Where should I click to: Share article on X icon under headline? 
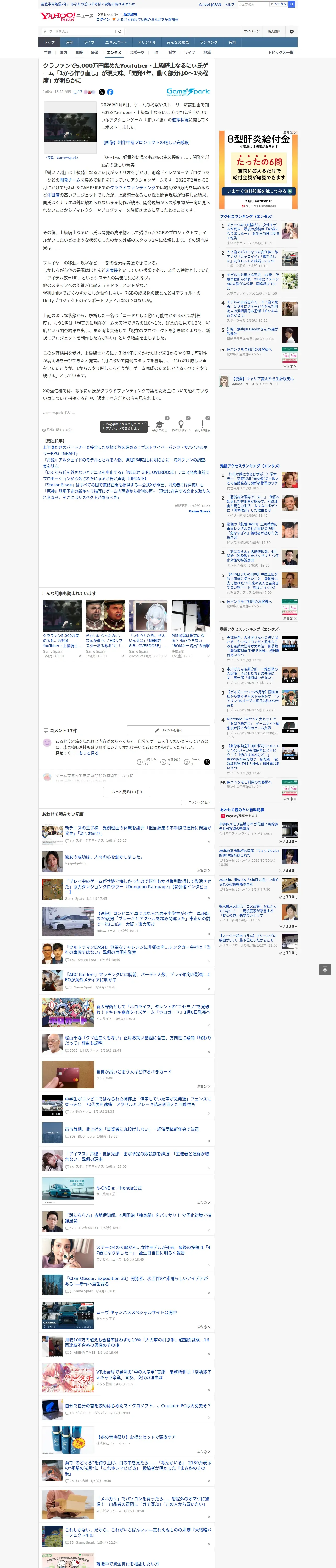tap(102, 92)
